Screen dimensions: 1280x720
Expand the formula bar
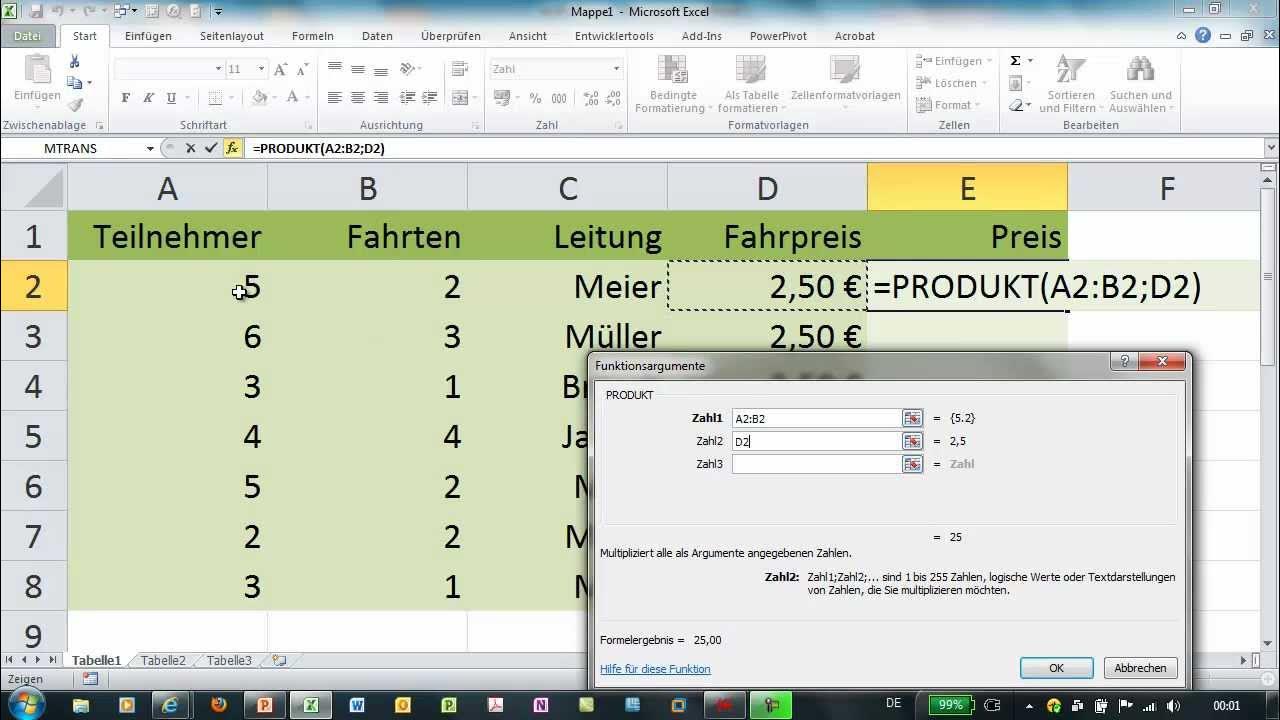tap(1271, 148)
